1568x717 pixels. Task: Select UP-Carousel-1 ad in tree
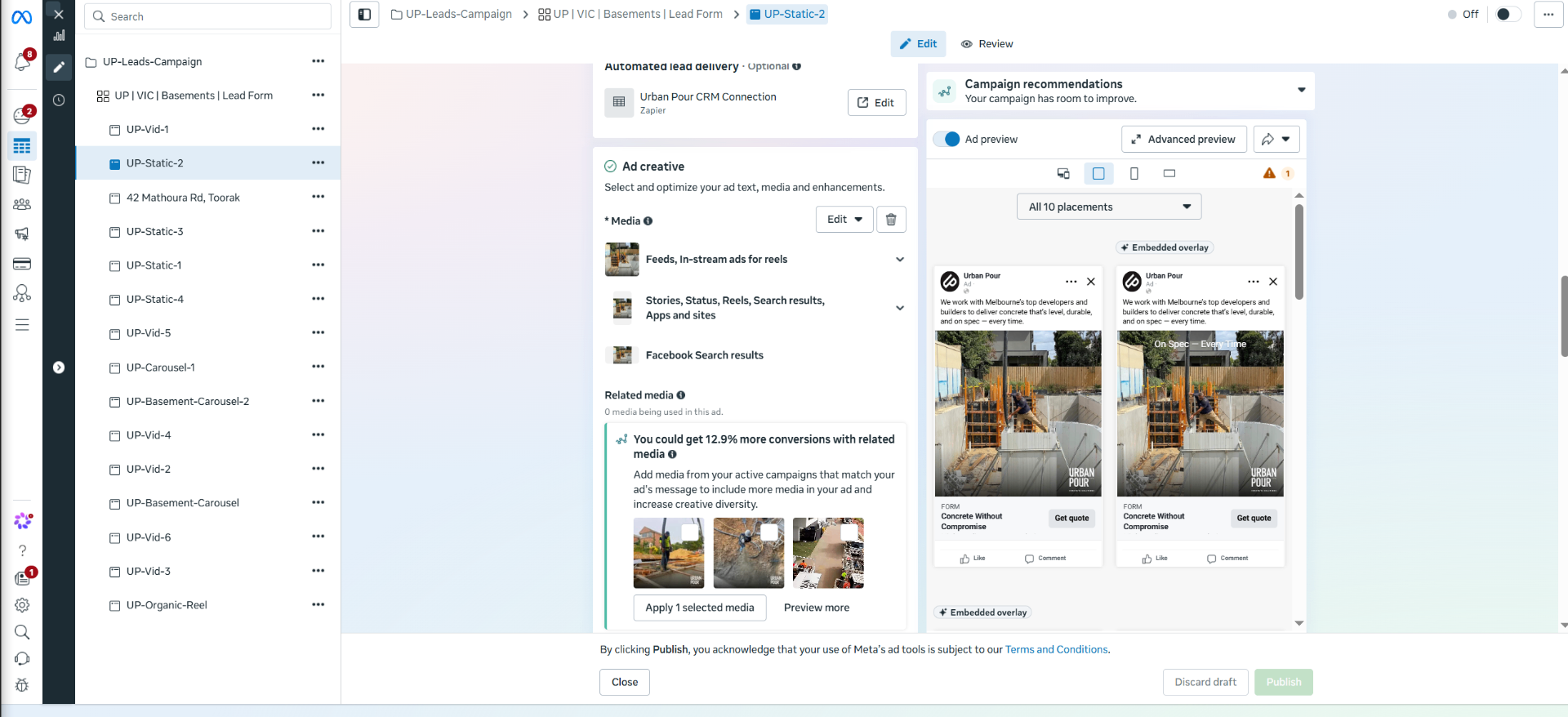160,367
